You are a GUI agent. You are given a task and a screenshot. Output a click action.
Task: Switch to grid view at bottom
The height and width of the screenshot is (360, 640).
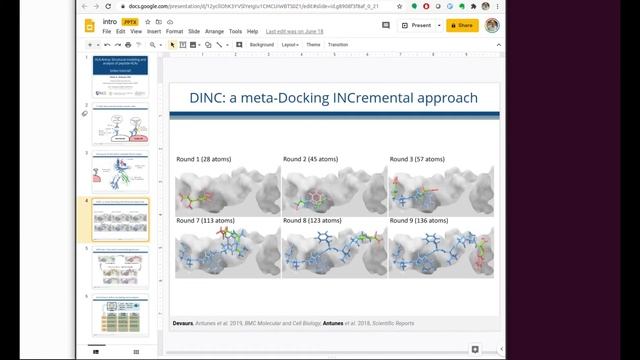pos(136,351)
